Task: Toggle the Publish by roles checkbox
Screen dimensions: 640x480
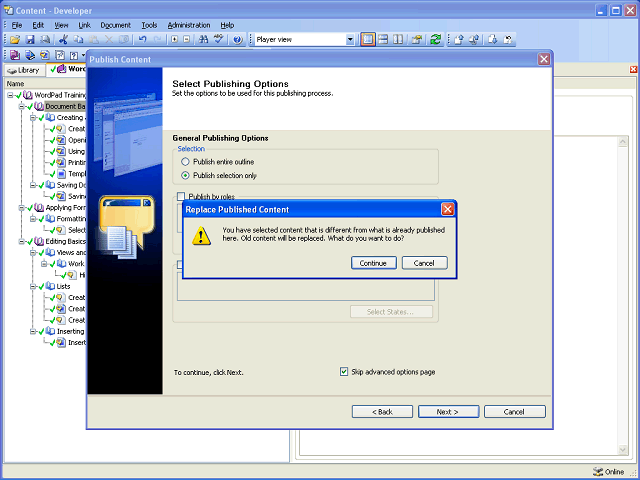Action: tap(181, 197)
